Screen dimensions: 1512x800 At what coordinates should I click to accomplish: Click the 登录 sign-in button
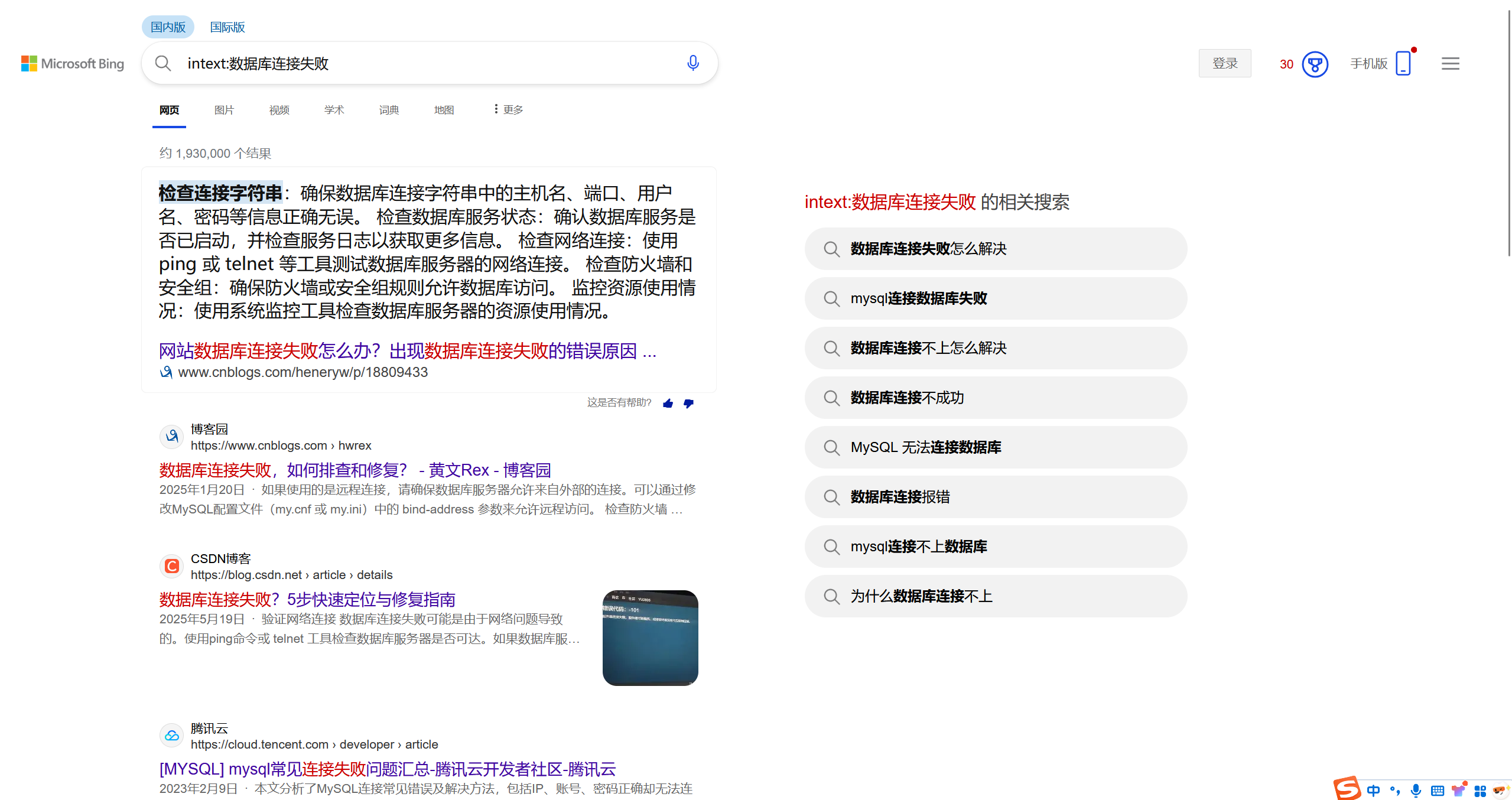[1224, 63]
